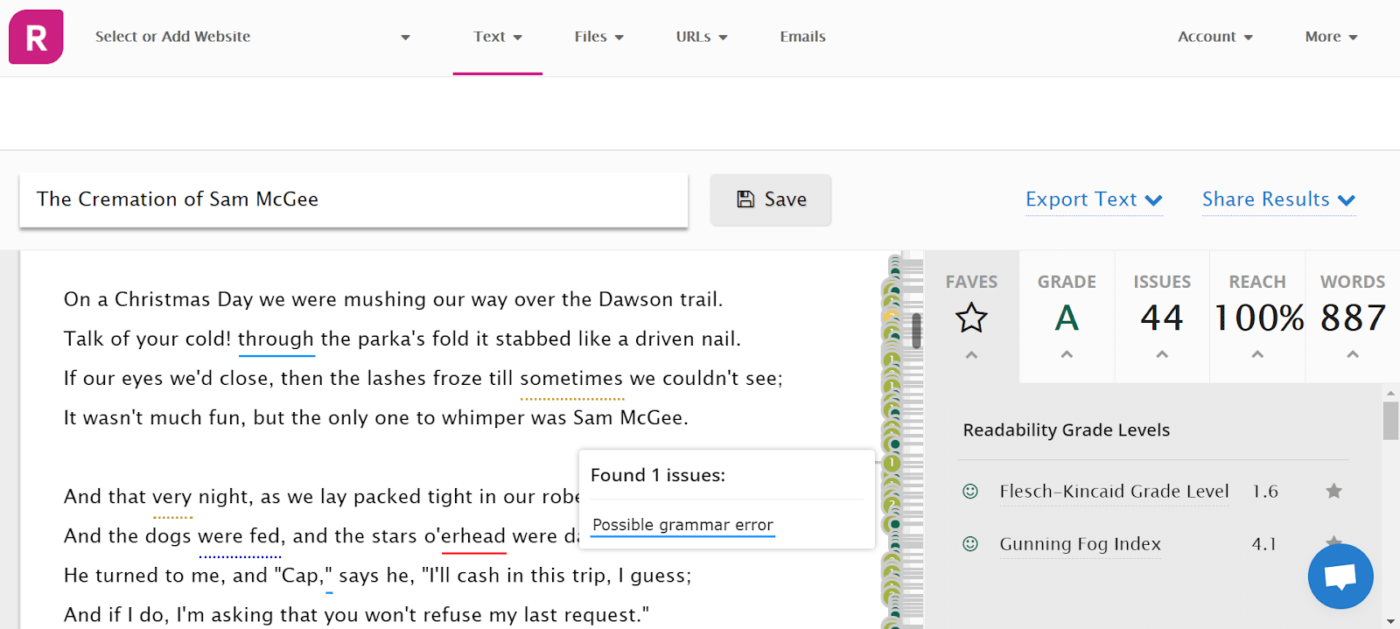Screen dimensions: 1400x629
Task: Click the smiley beside Flesch-Kincaid Grade Level
Action: 969,491
